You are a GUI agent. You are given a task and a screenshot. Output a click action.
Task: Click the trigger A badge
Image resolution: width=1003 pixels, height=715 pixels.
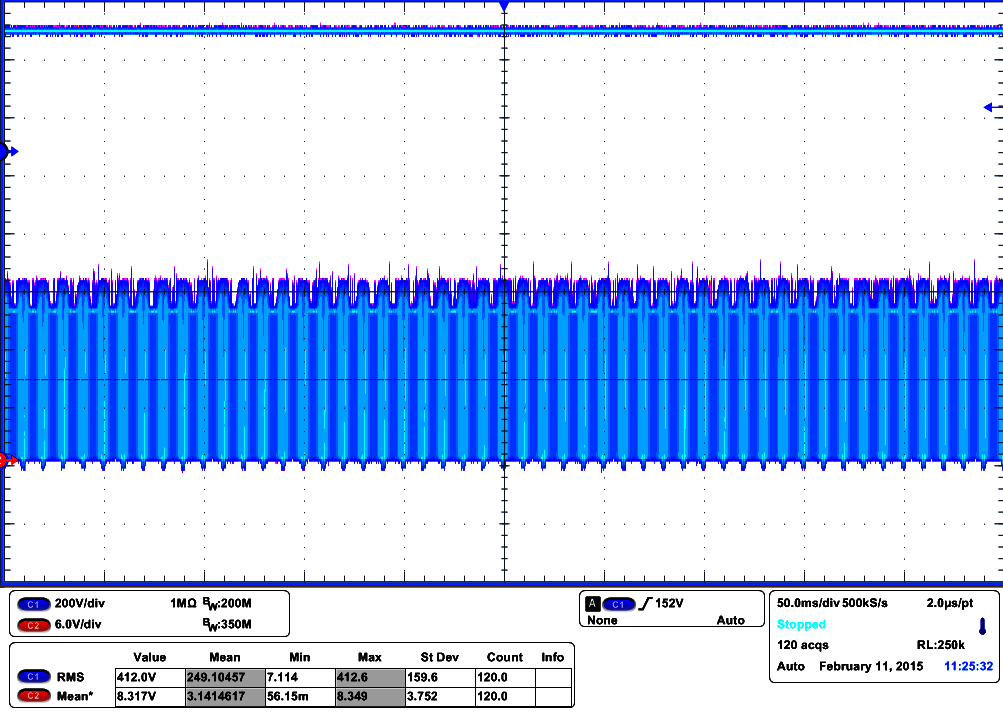coord(592,604)
